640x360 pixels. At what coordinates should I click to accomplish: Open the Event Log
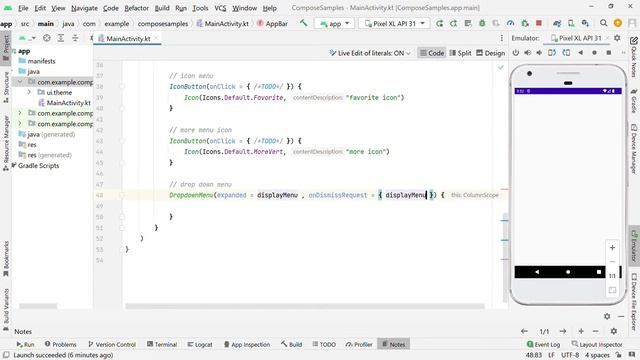(543, 344)
